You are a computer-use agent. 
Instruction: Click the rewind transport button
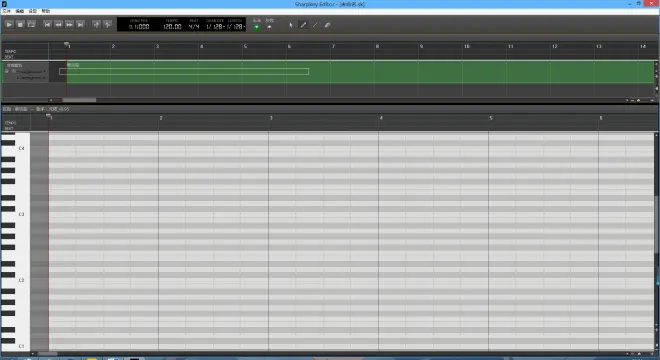click(x=58, y=24)
